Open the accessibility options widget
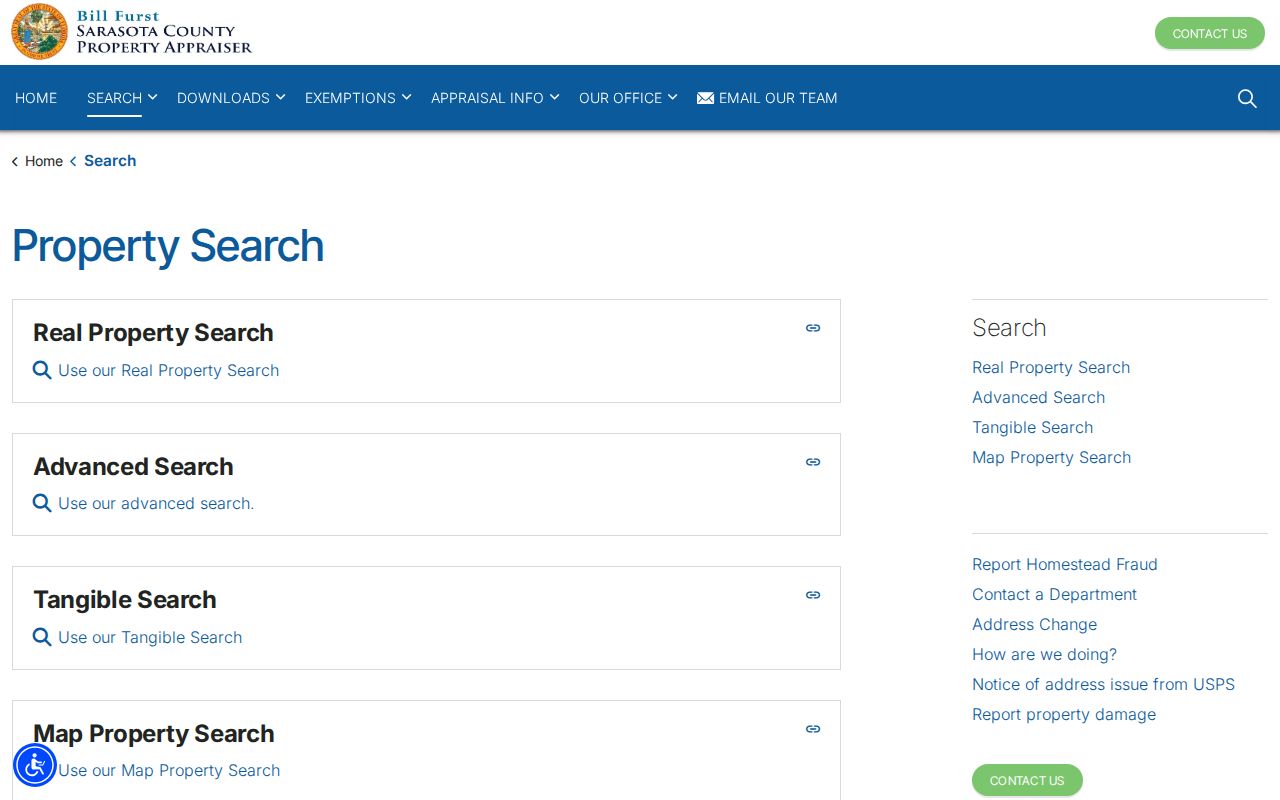 coord(35,765)
